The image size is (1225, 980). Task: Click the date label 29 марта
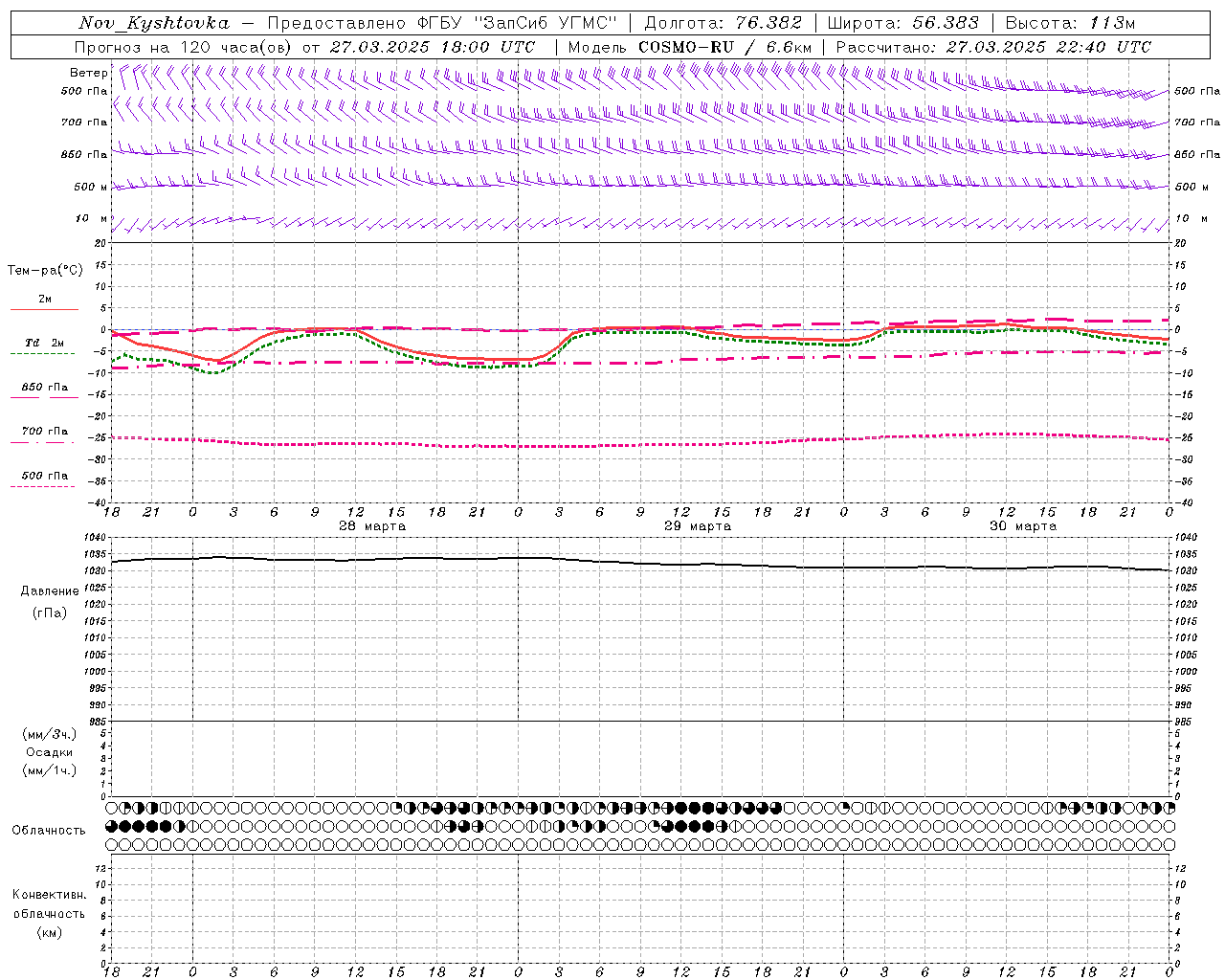tap(698, 526)
